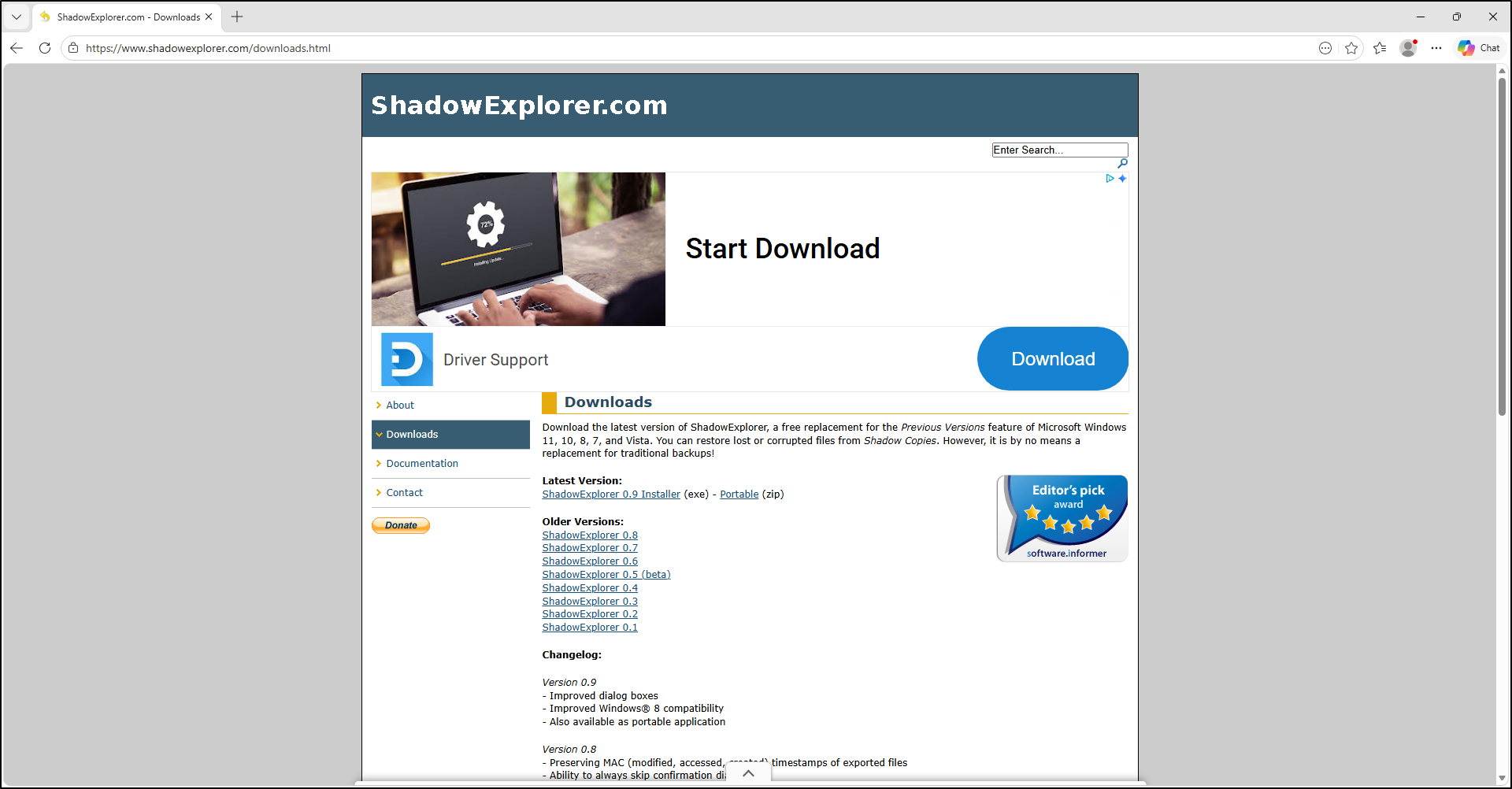This screenshot has width=1512, height=789.
Task: Open browser Settings and more menu
Action: tap(1436, 48)
